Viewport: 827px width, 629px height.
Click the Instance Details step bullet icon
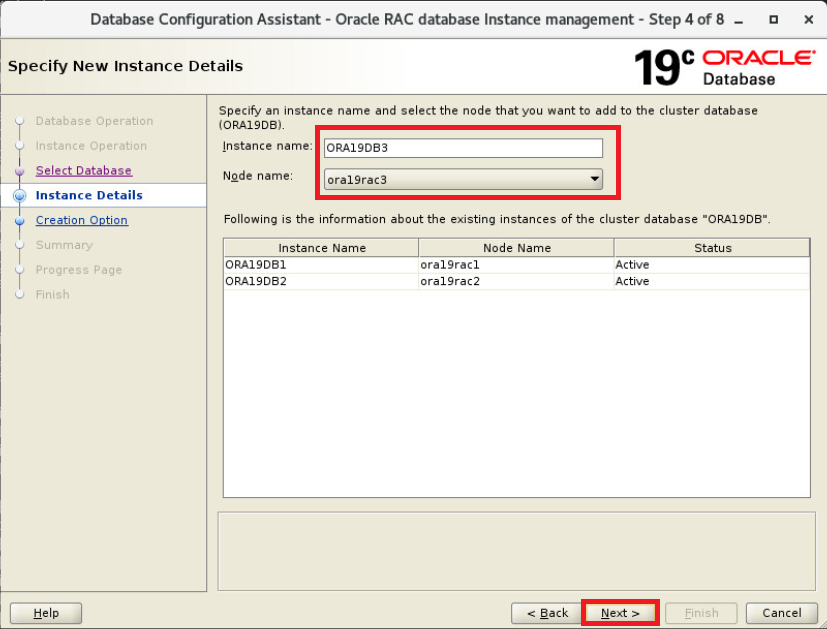click(x=20, y=196)
